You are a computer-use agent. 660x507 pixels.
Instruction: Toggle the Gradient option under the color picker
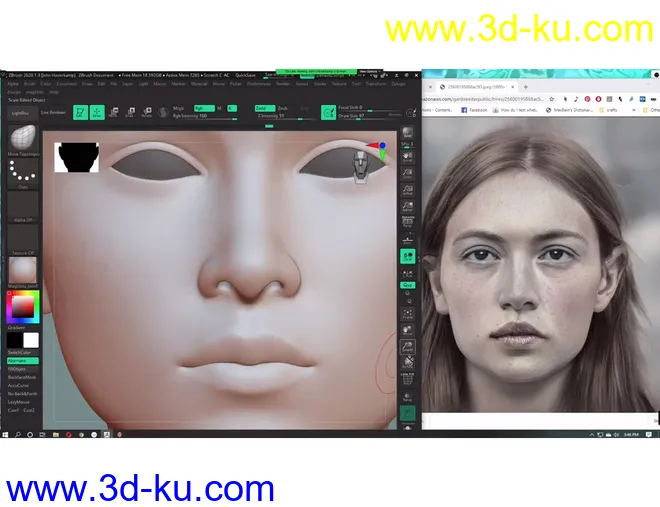(17, 327)
